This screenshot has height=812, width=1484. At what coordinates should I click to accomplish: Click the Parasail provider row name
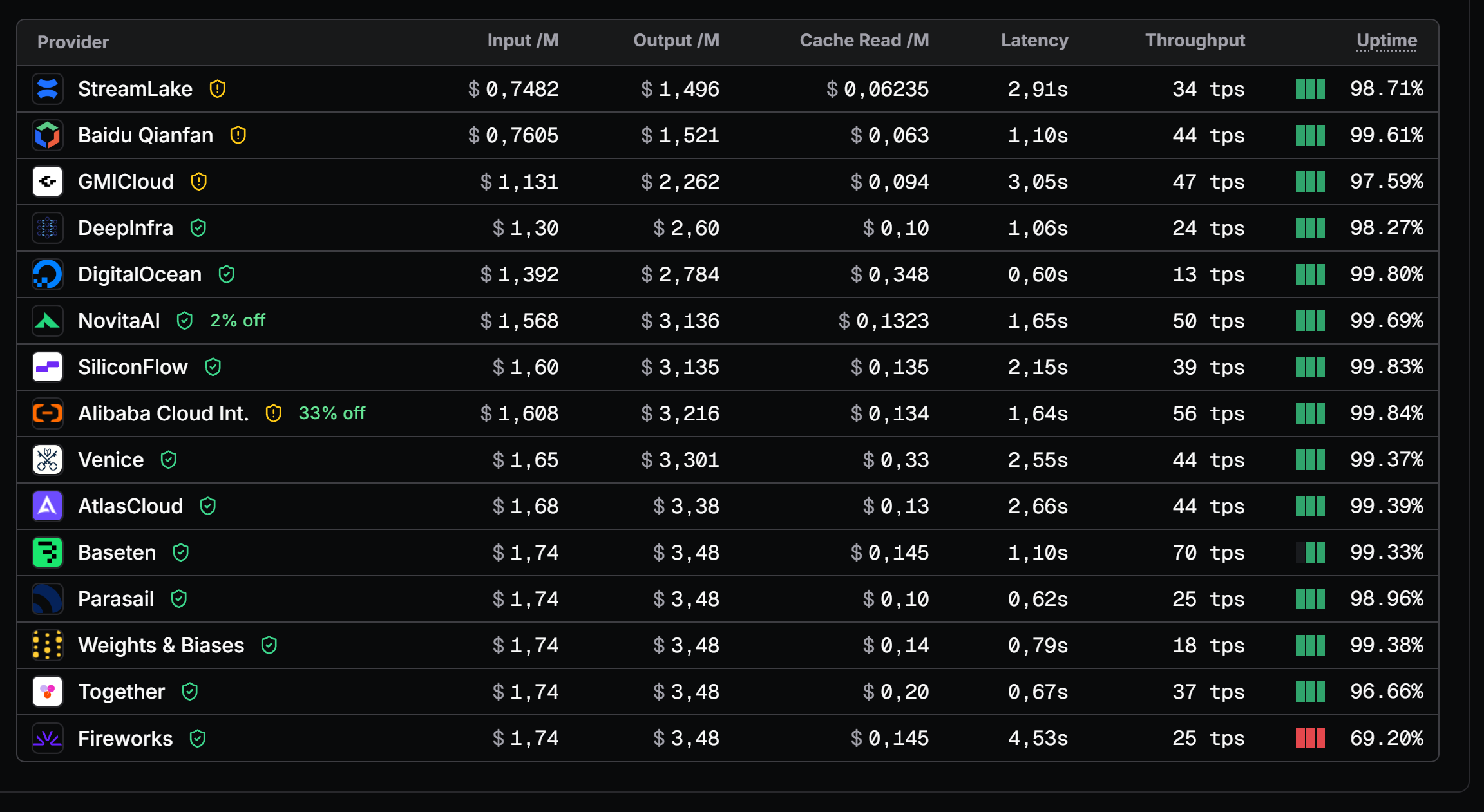116,599
